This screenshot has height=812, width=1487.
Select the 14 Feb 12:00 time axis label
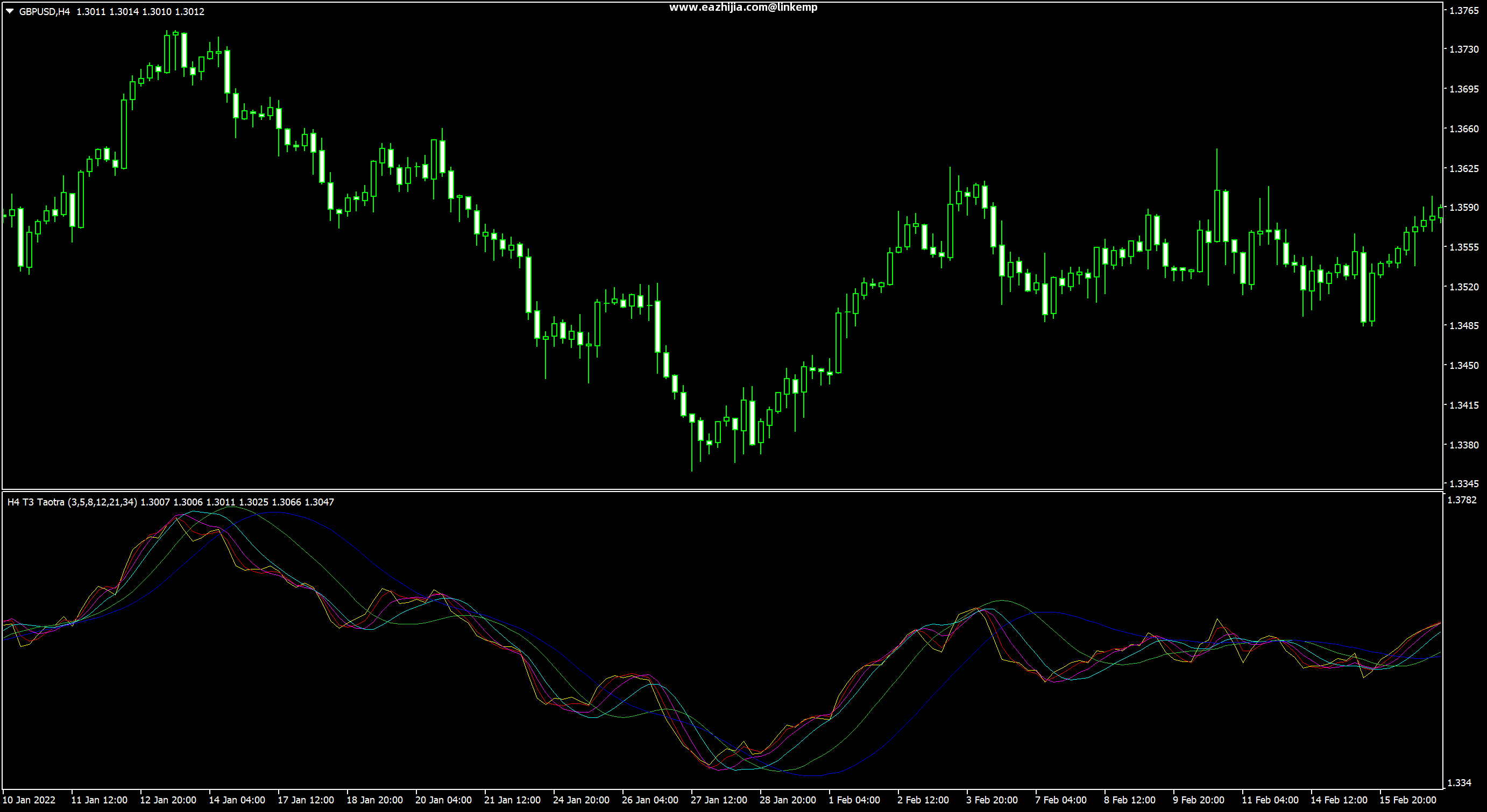(x=1339, y=800)
